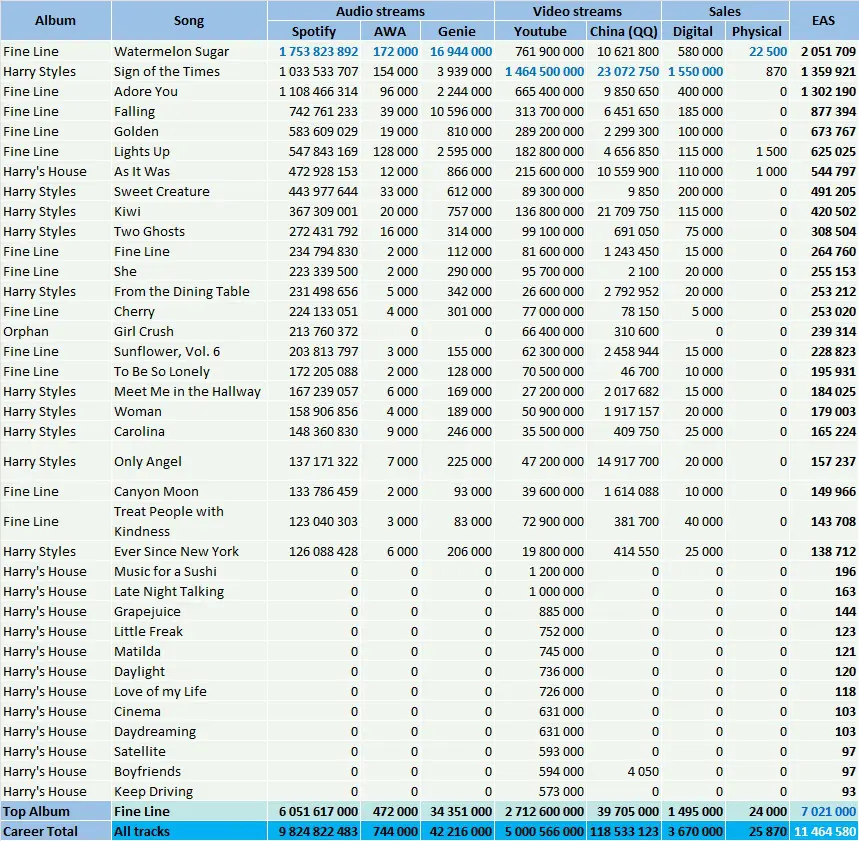
Task: Select the Spotify column header
Action: pos(314,31)
